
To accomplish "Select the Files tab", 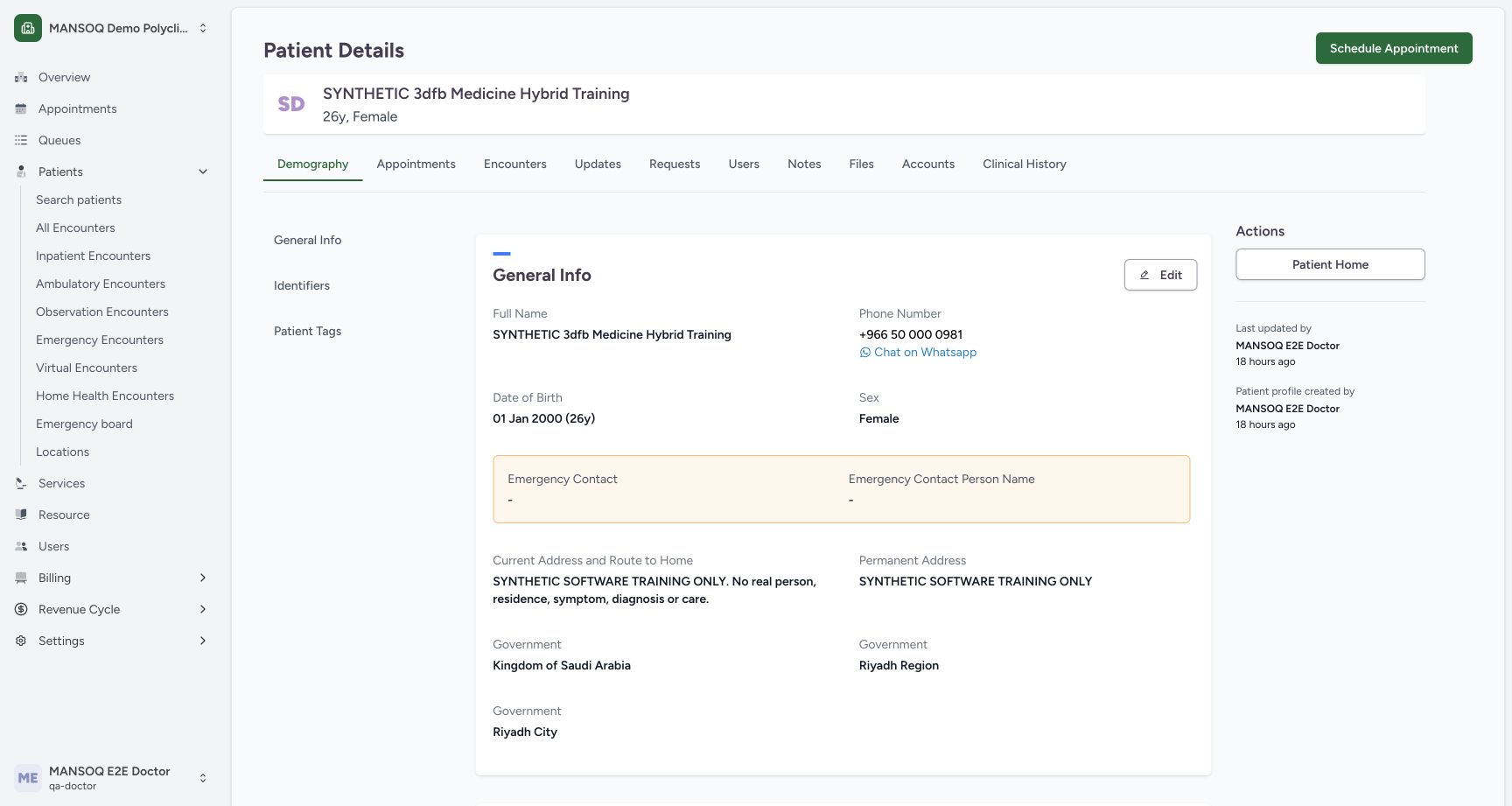I will point(862,164).
